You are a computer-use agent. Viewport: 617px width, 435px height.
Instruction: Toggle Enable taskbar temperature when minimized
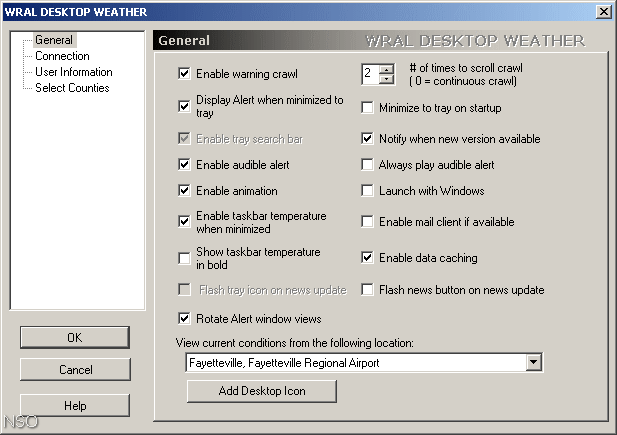[x=184, y=222]
